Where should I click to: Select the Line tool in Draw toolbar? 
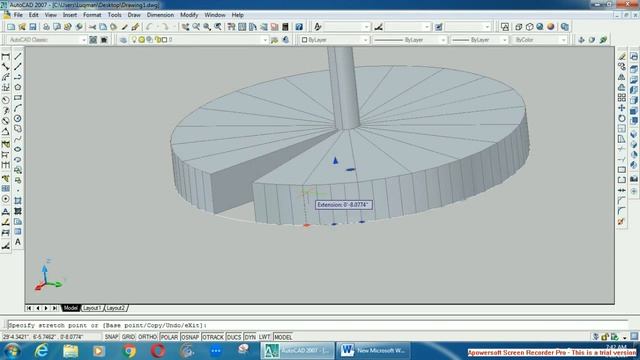(x=18, y=56)
